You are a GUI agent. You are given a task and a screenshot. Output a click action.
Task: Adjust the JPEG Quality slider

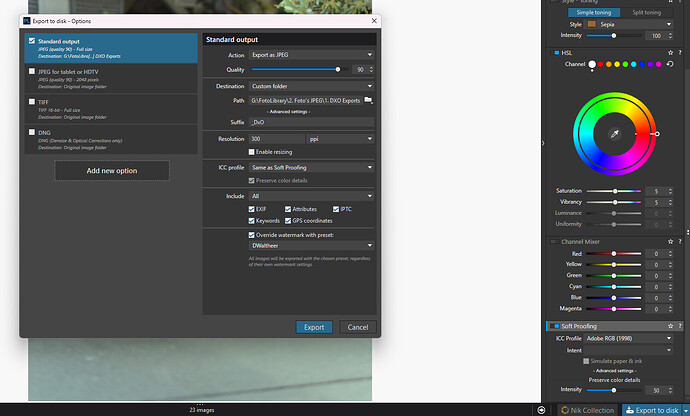(x=299, y=70)
